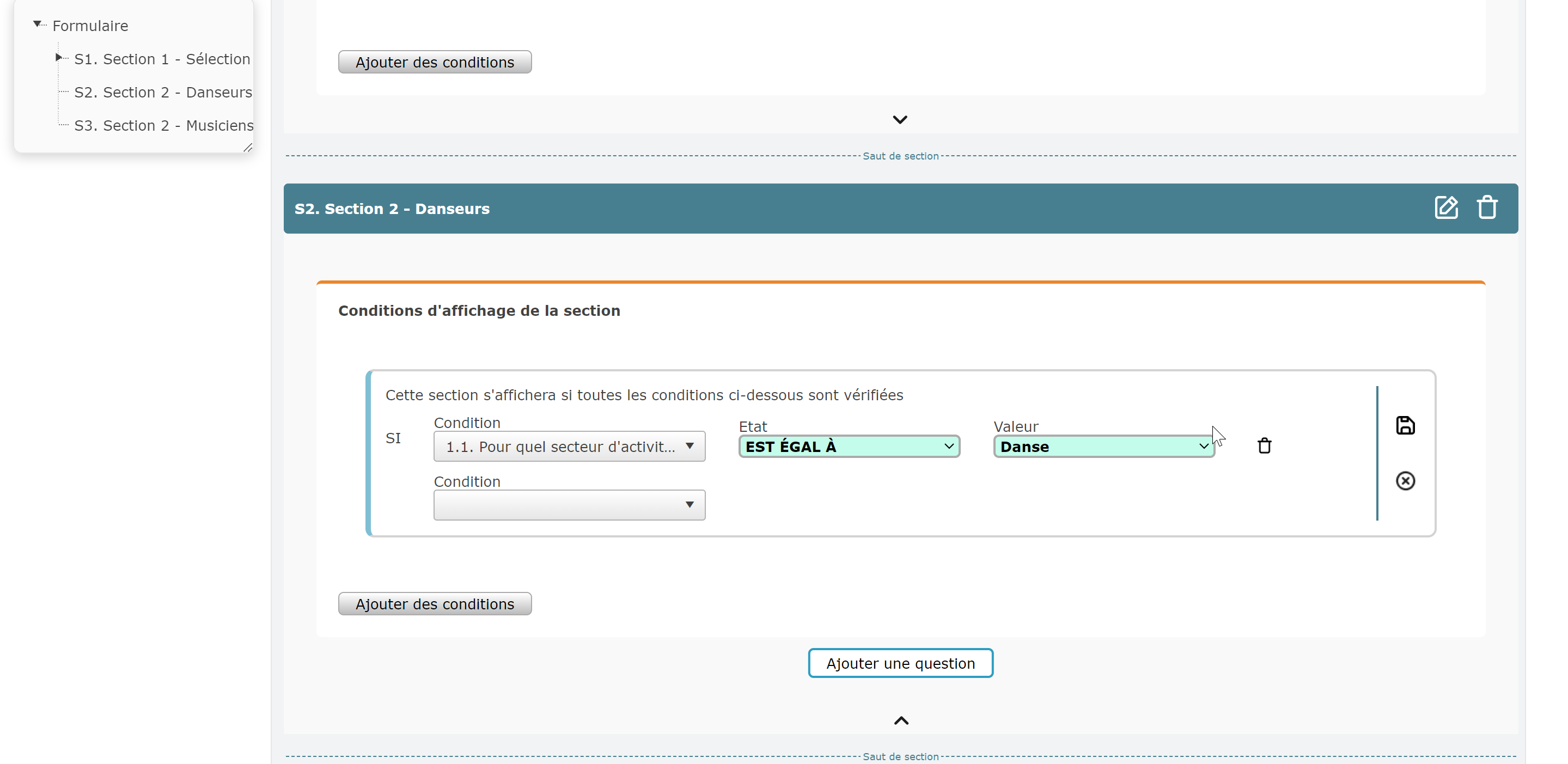The width and height of the screenshot is (1568, 764).
Task: Cancel condition editing with circled X icon
Action: tap(1405, 481)
